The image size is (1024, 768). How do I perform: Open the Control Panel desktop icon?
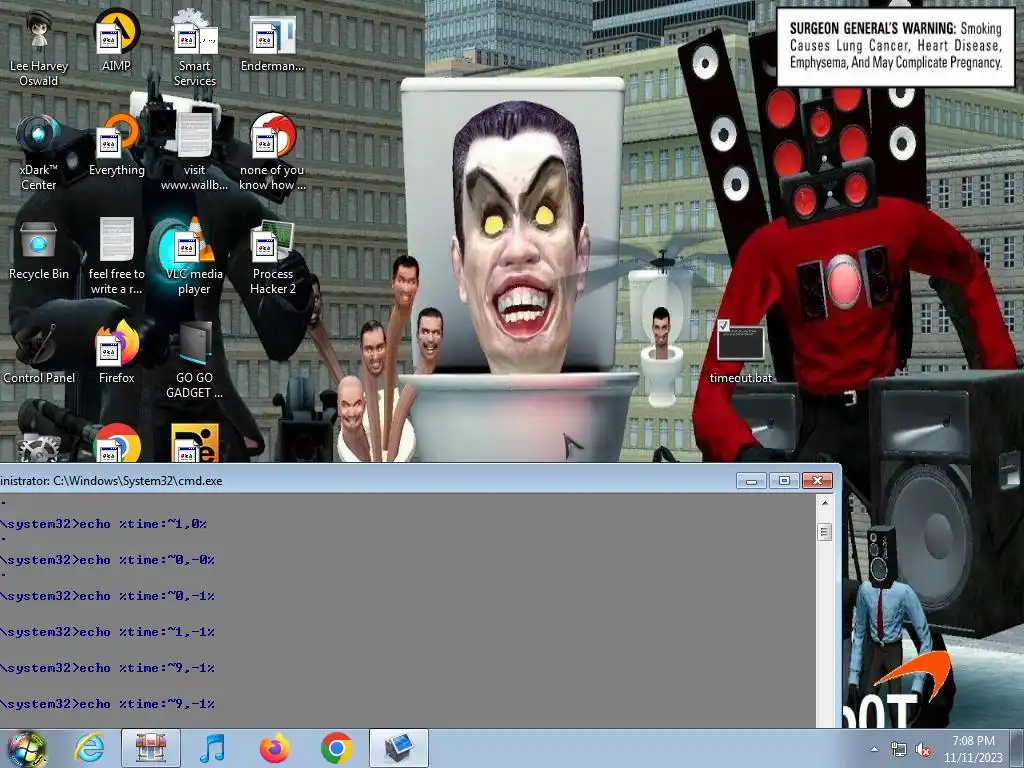coord(39,353)
